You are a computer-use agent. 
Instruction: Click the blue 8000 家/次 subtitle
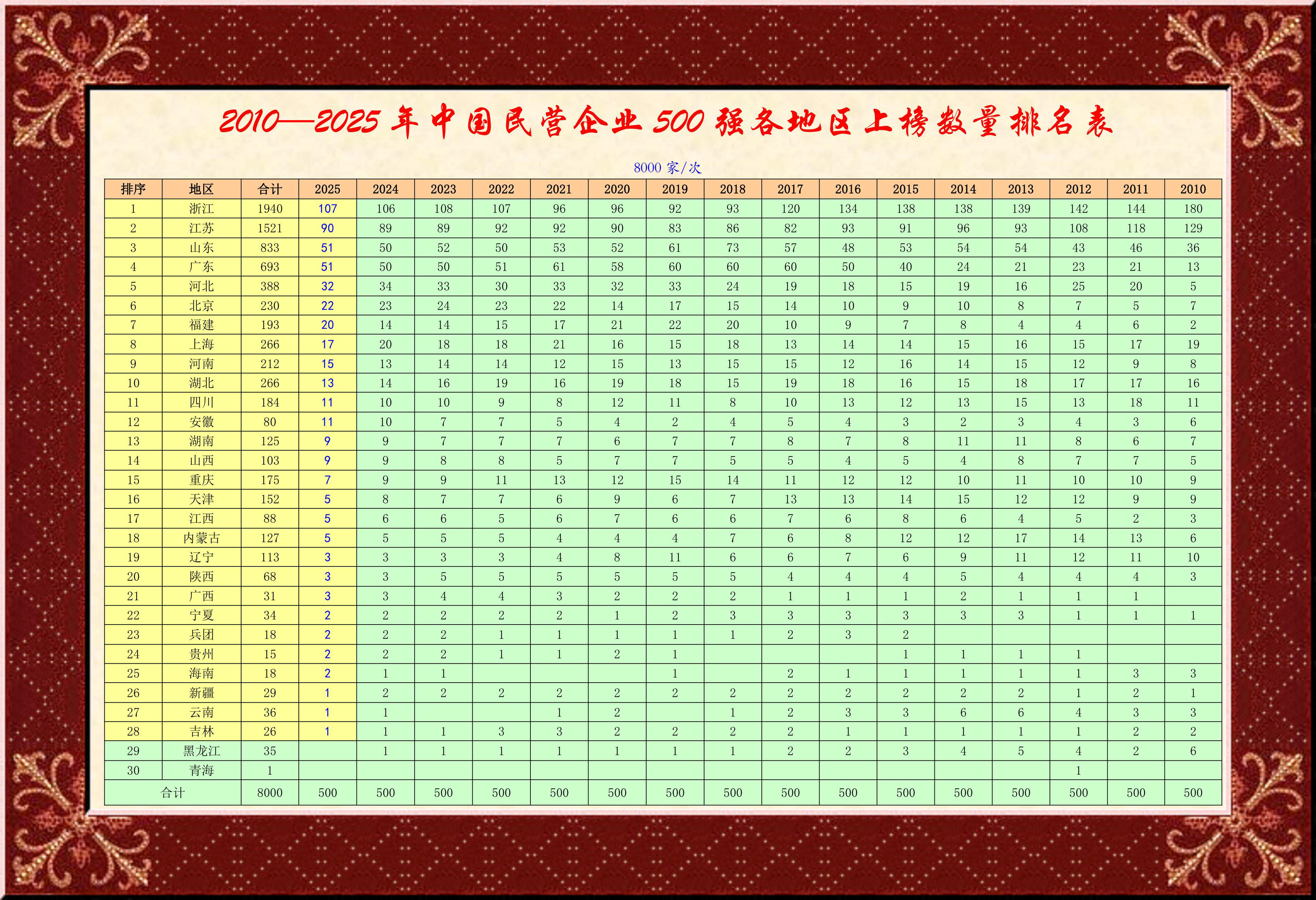(667, 167)
